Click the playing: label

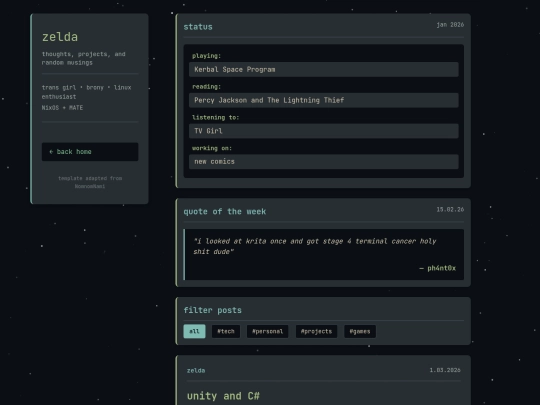tap(207, 56)
